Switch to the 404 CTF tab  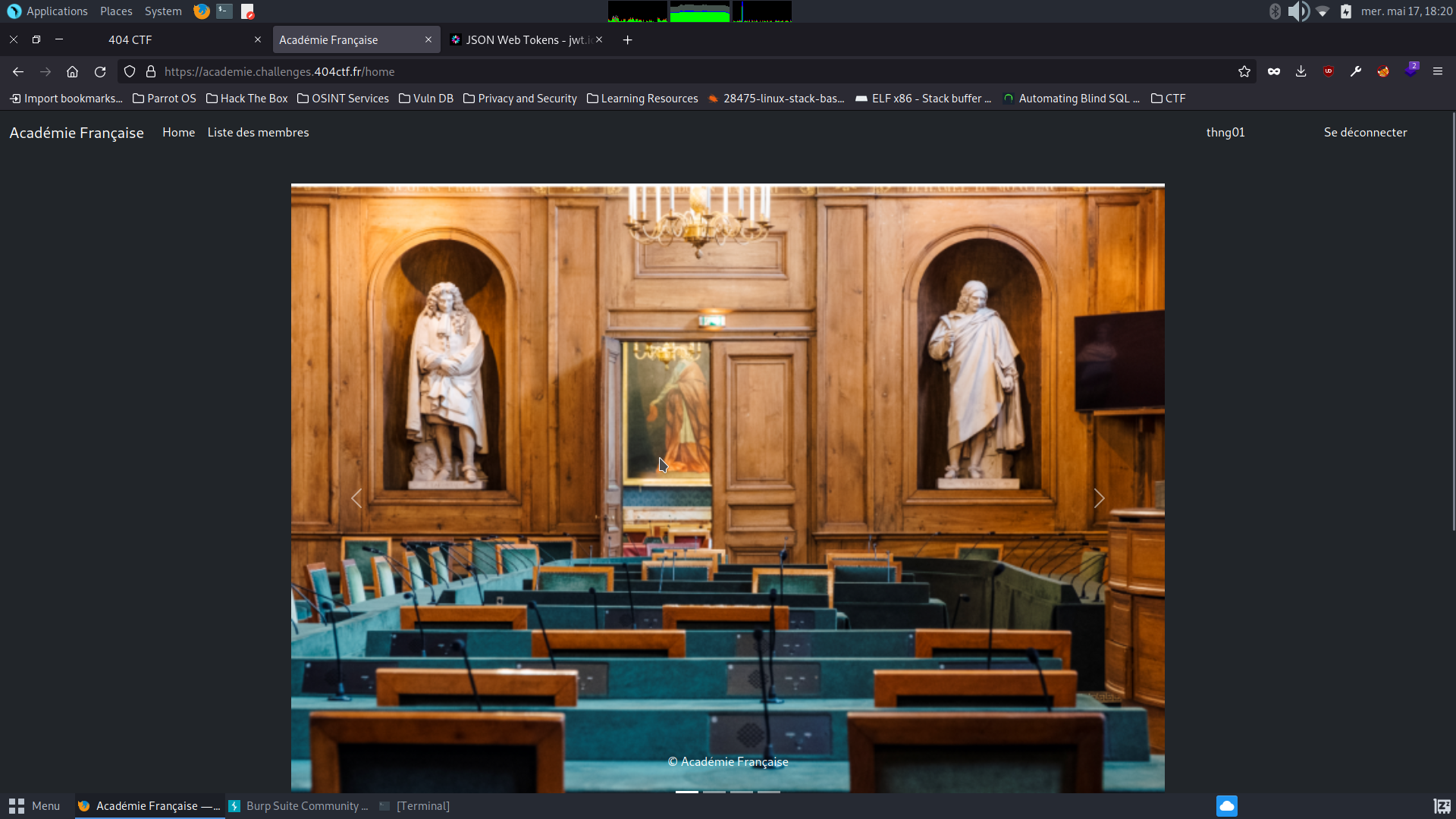pos(130,40)
